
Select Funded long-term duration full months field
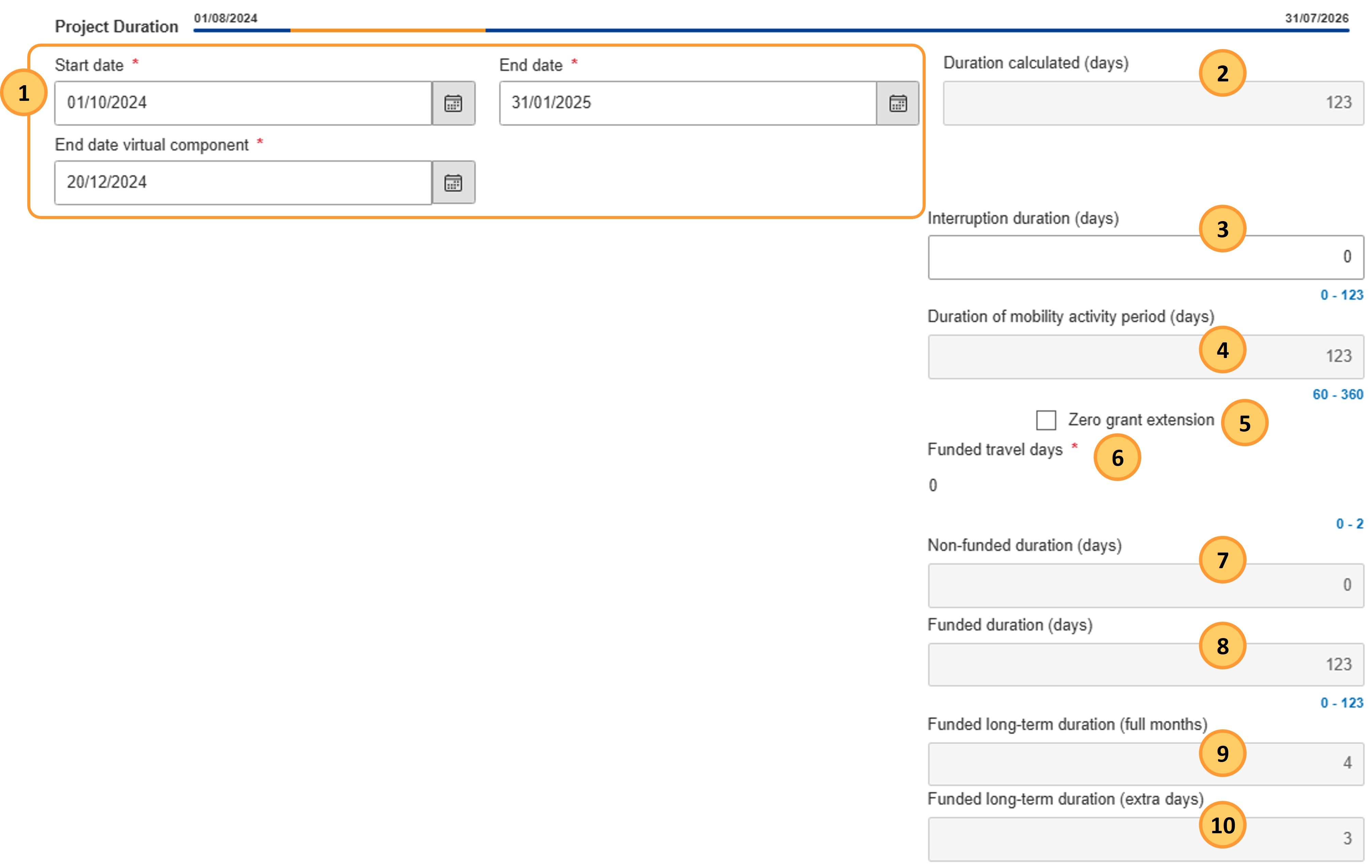pos(1146,764)
